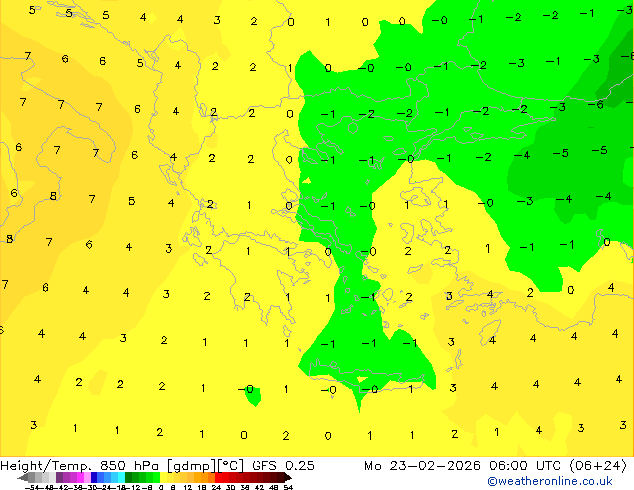This screenshot has width=634, height=490.
Task: Click the dark blue swatch in the color scale
Action: [94, 477]
